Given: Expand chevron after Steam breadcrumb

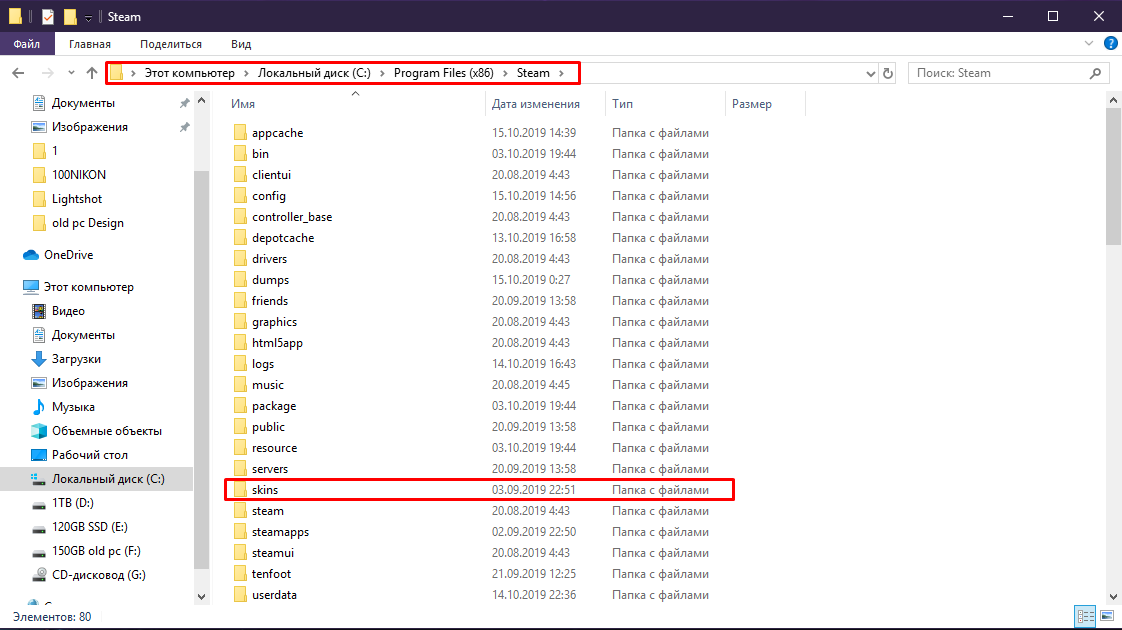Looking at the screenshot, I should (x=562, y=73).
